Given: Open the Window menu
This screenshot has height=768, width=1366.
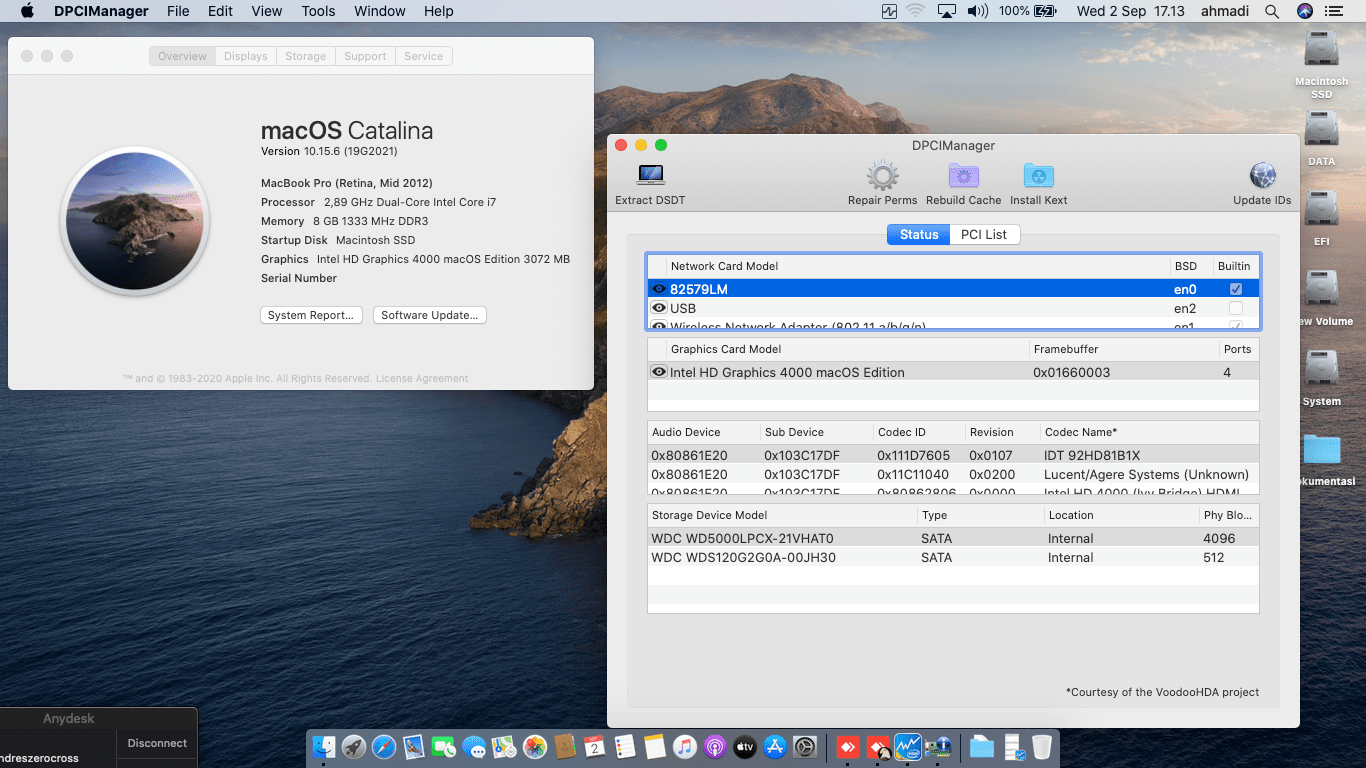Looking at the screenshot, I should coord(380,11).
